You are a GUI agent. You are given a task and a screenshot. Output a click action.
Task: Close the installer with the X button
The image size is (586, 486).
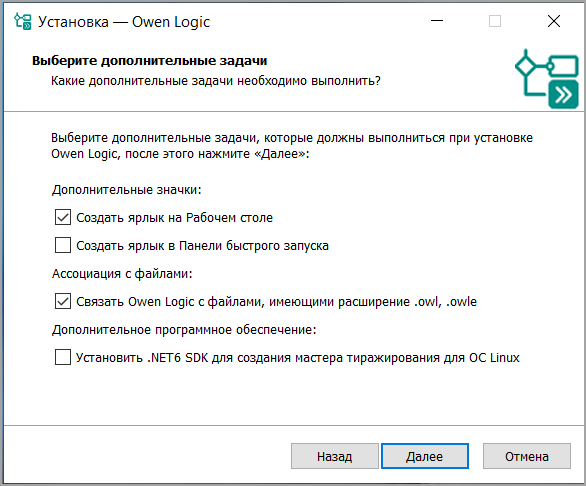coord(553,21)
